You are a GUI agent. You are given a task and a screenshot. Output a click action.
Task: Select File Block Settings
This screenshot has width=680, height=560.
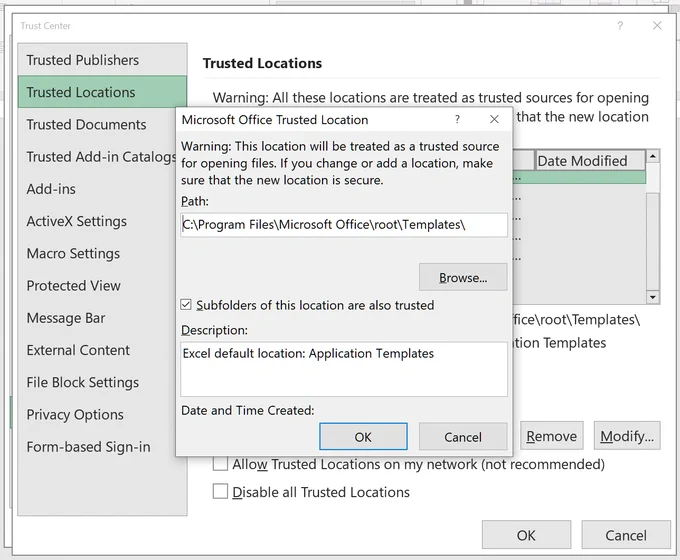(x=97, y=382)
